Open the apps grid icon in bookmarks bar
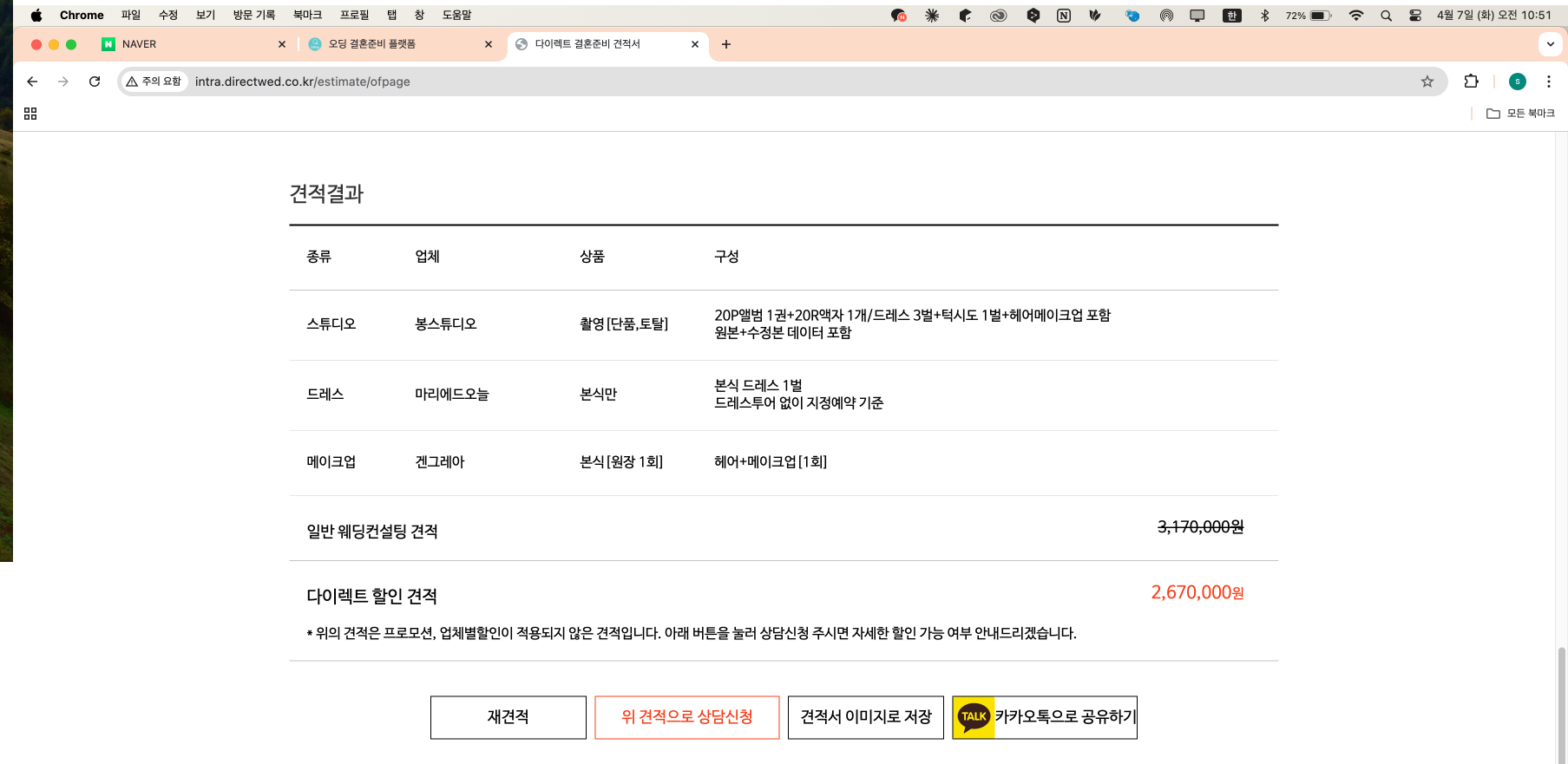This screenshot has width=1568, height=764. click(30, 114)
